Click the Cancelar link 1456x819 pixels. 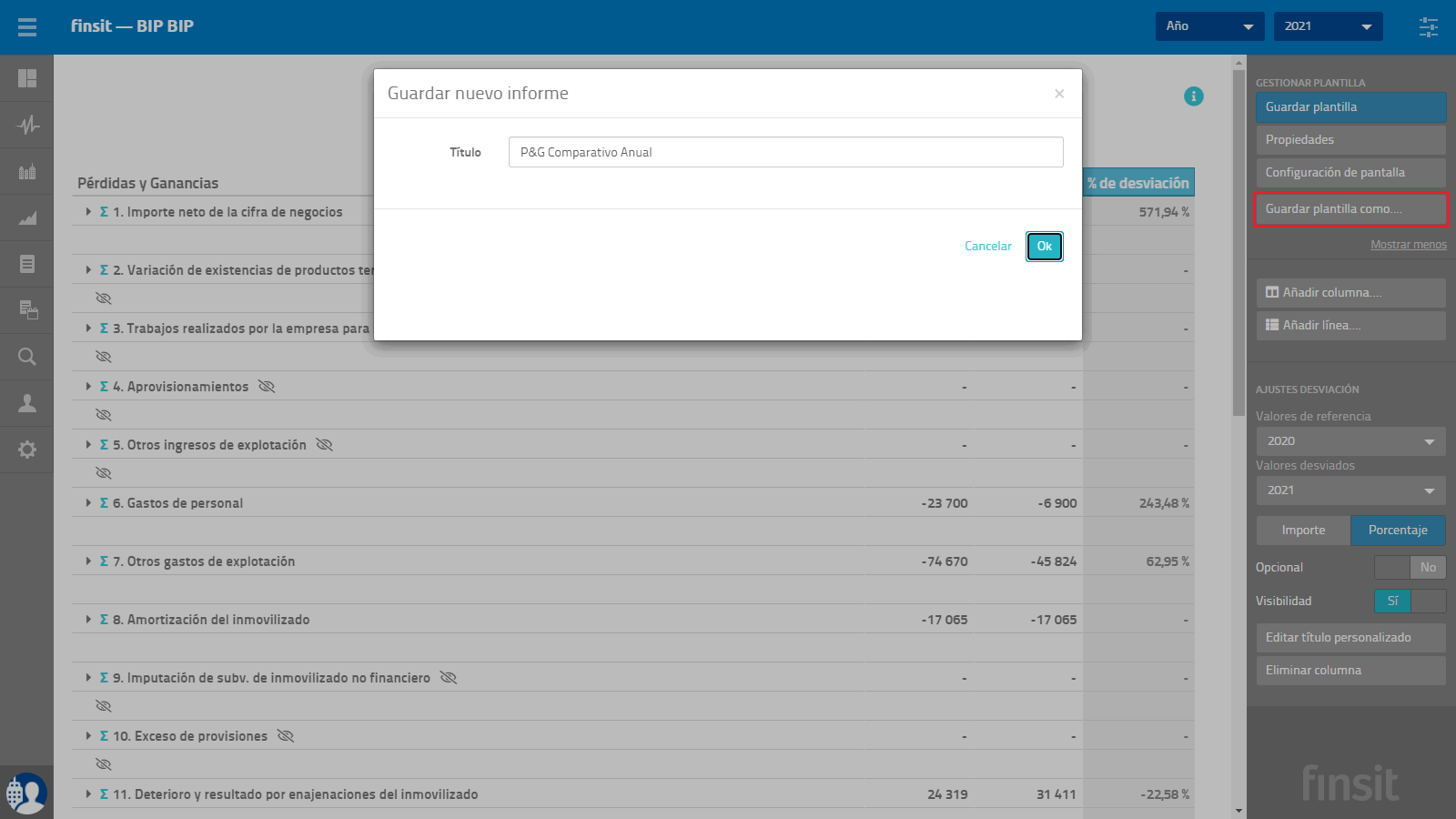pos(988,247)
